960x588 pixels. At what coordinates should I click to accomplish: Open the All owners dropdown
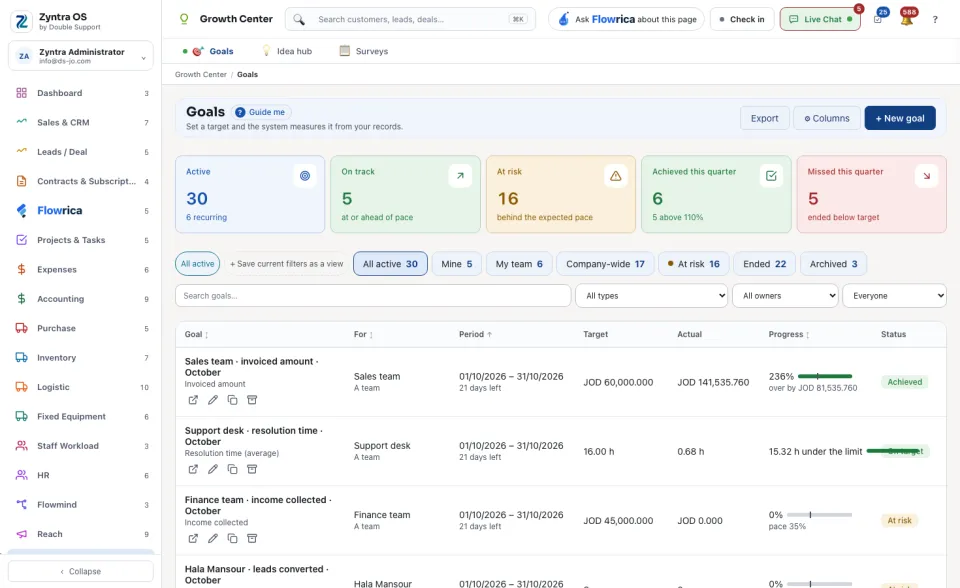pyautogui.click(x=786, y=296)
